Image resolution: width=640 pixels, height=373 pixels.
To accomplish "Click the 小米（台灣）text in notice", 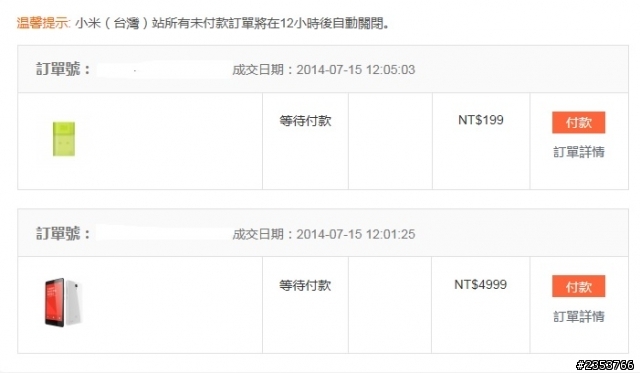I will pyautogui.click(x=112, y=23).
